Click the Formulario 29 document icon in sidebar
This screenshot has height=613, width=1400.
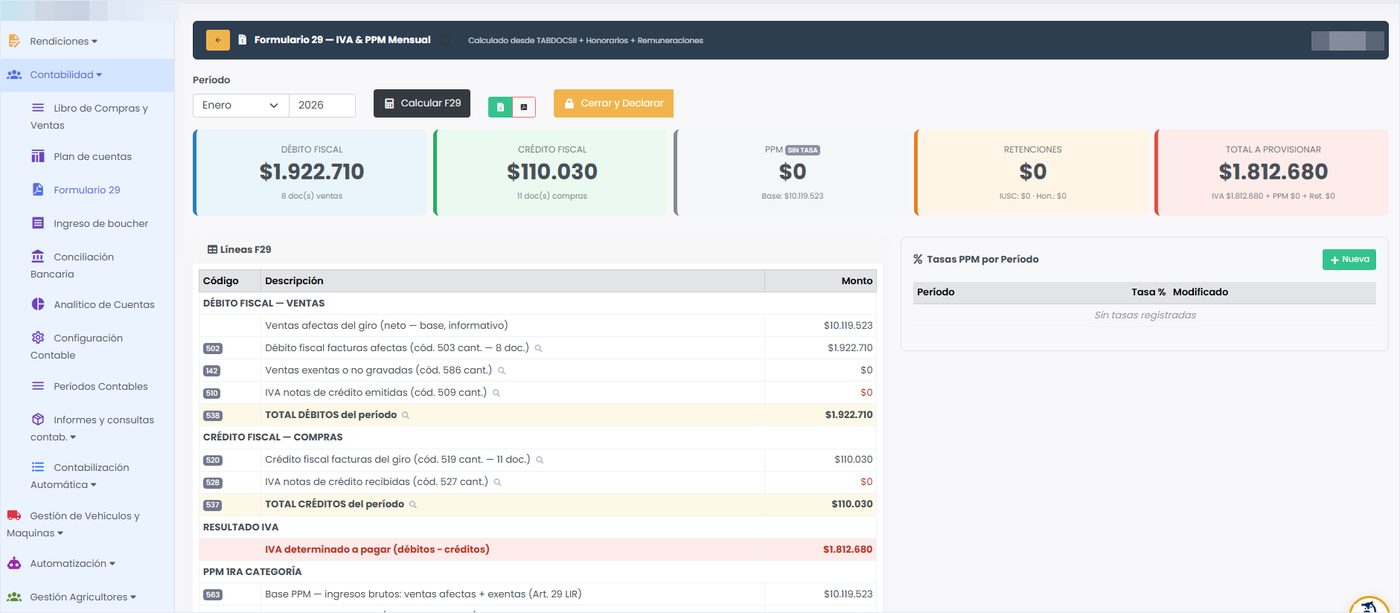(x=38, y=190)
